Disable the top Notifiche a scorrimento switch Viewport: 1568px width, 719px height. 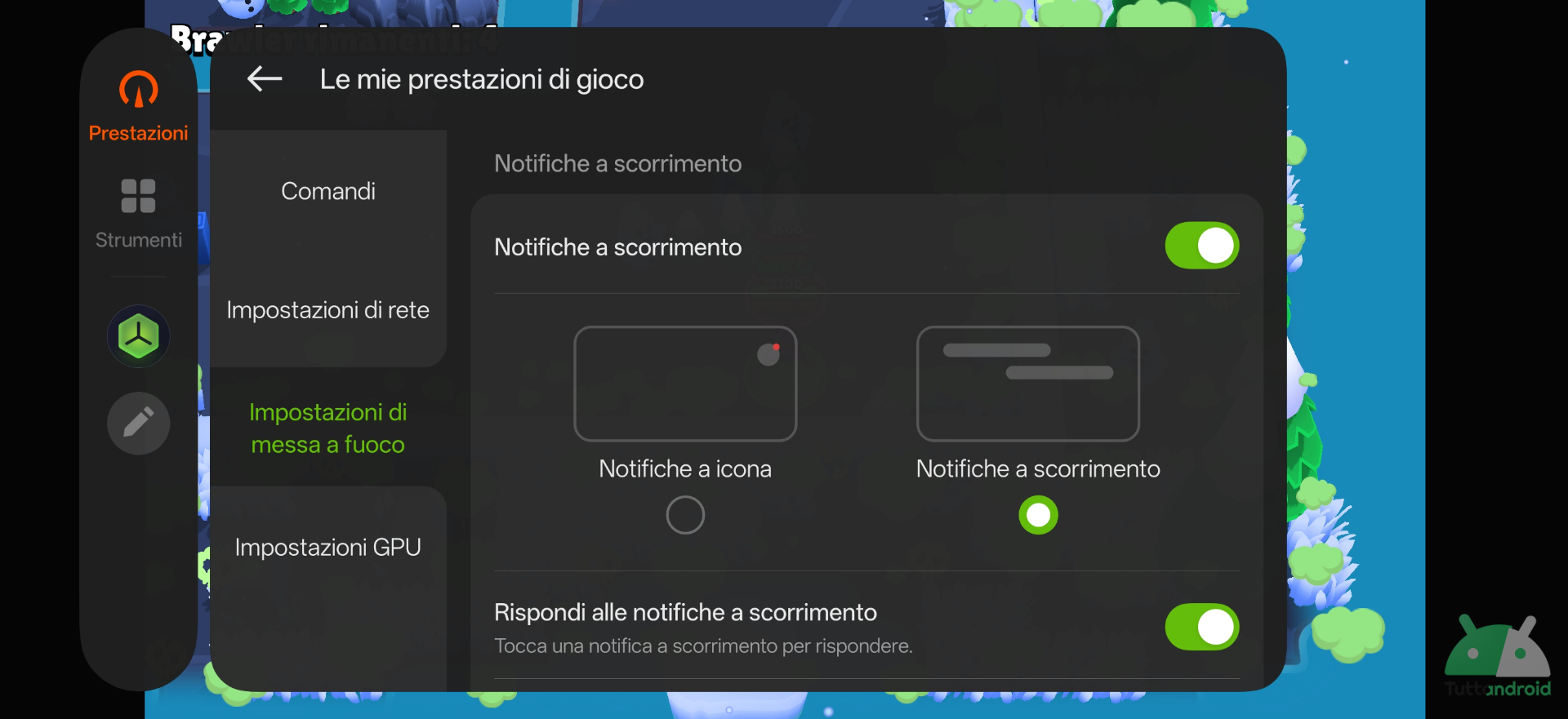click(1201, 246)
